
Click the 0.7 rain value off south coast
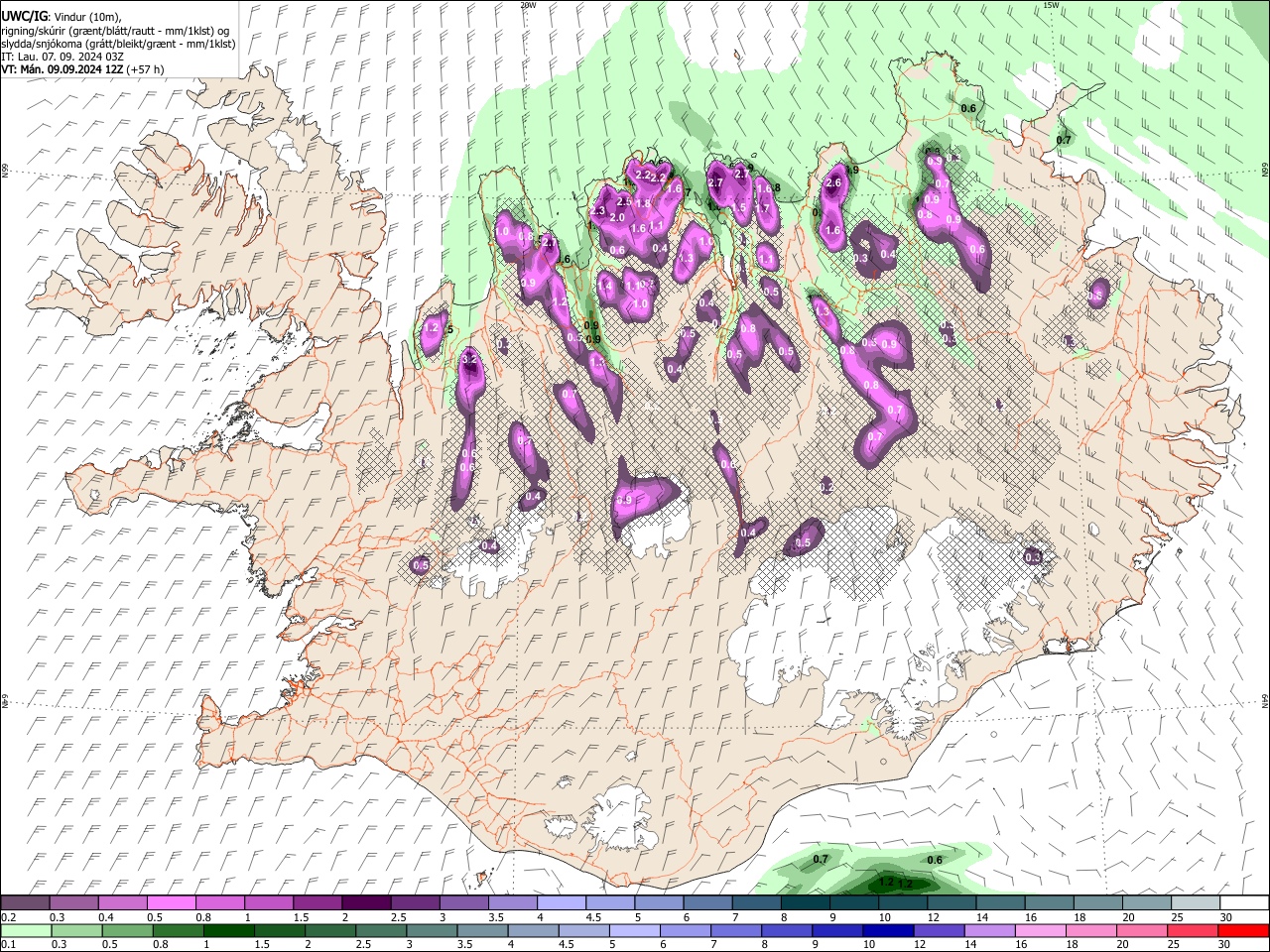point(821,859)
